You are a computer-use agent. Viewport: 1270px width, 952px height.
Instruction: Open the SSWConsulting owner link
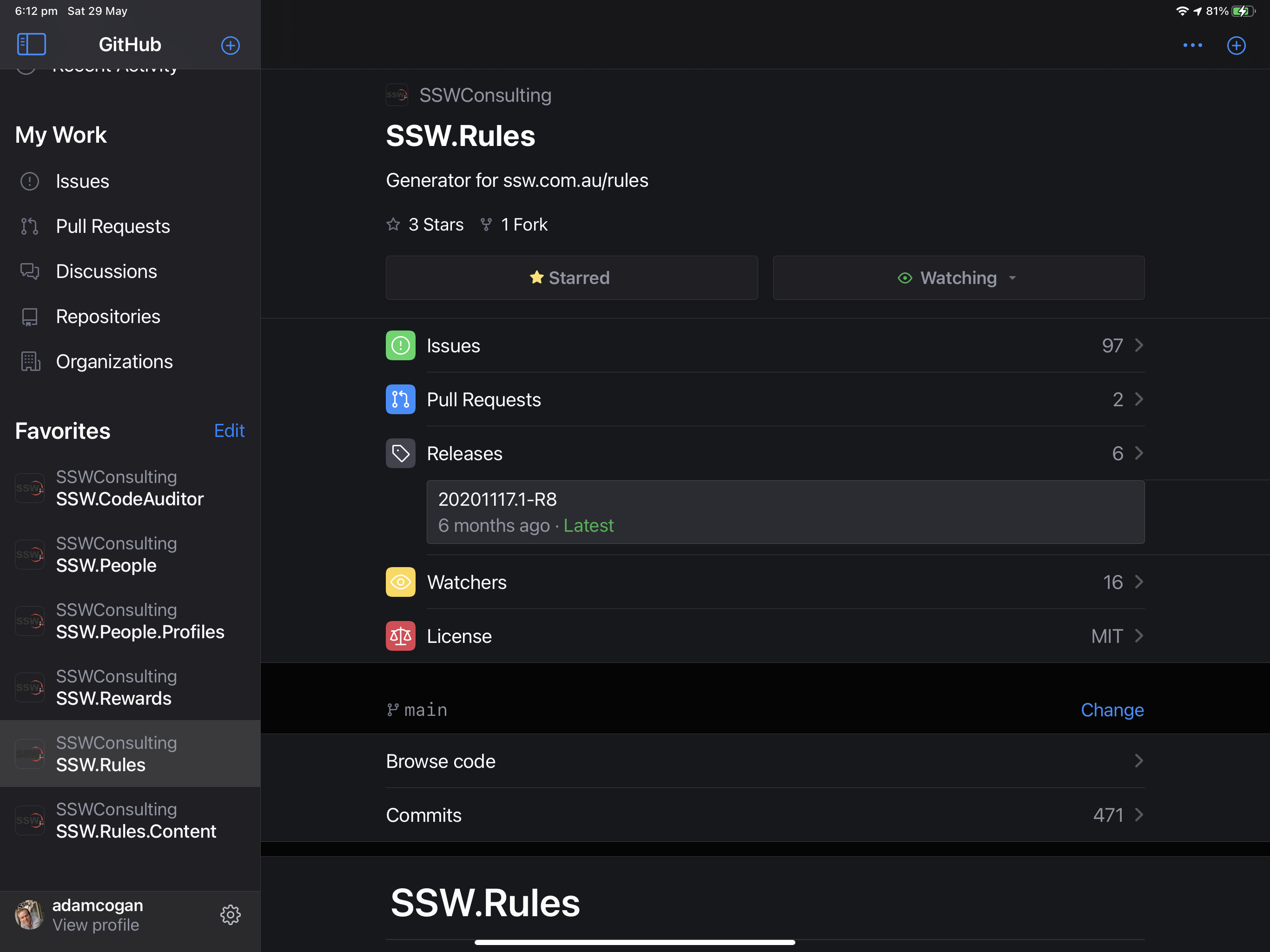click(x=485, y=95)
